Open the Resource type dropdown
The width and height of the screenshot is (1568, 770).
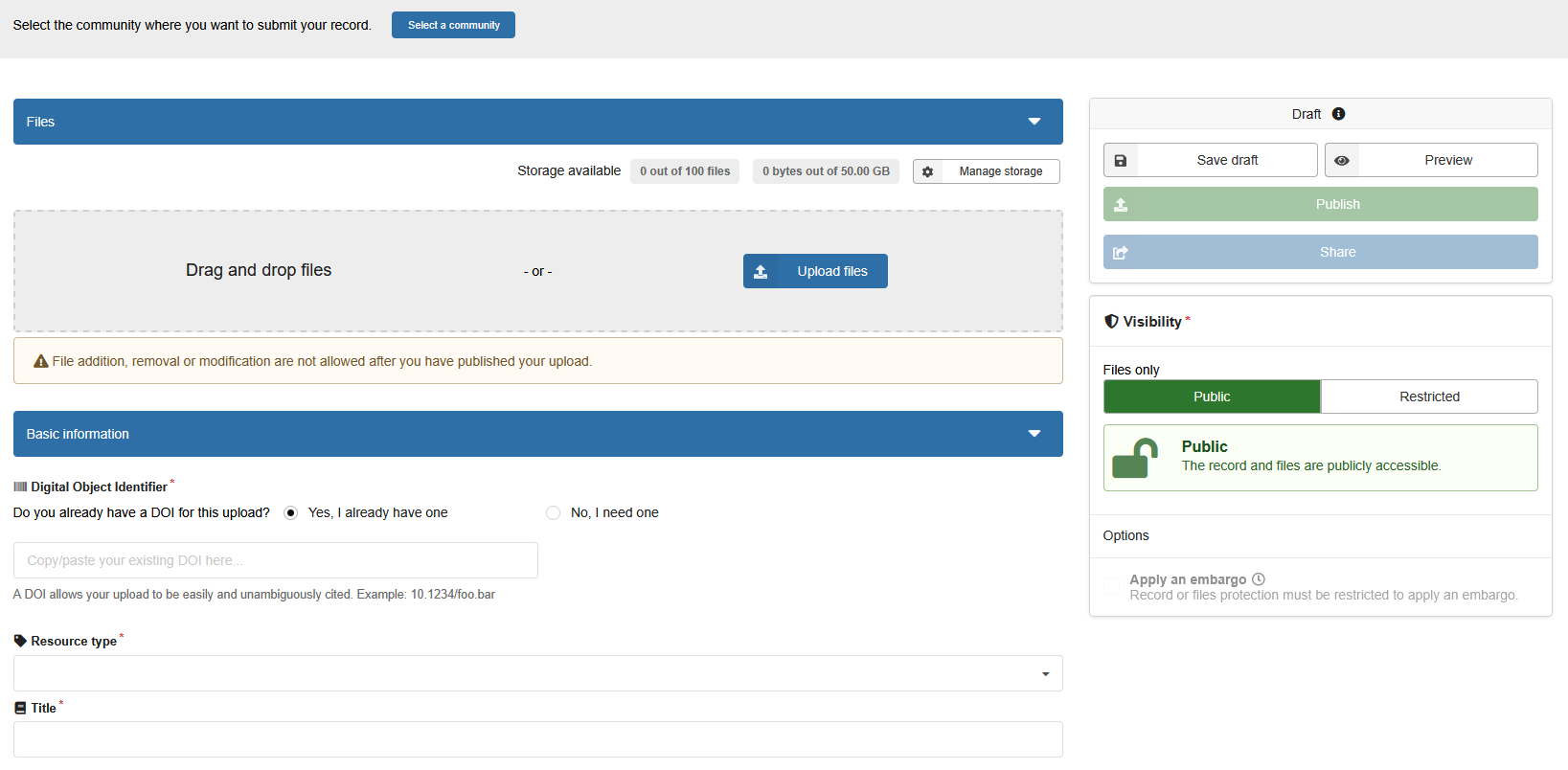(x=538, y=673)
